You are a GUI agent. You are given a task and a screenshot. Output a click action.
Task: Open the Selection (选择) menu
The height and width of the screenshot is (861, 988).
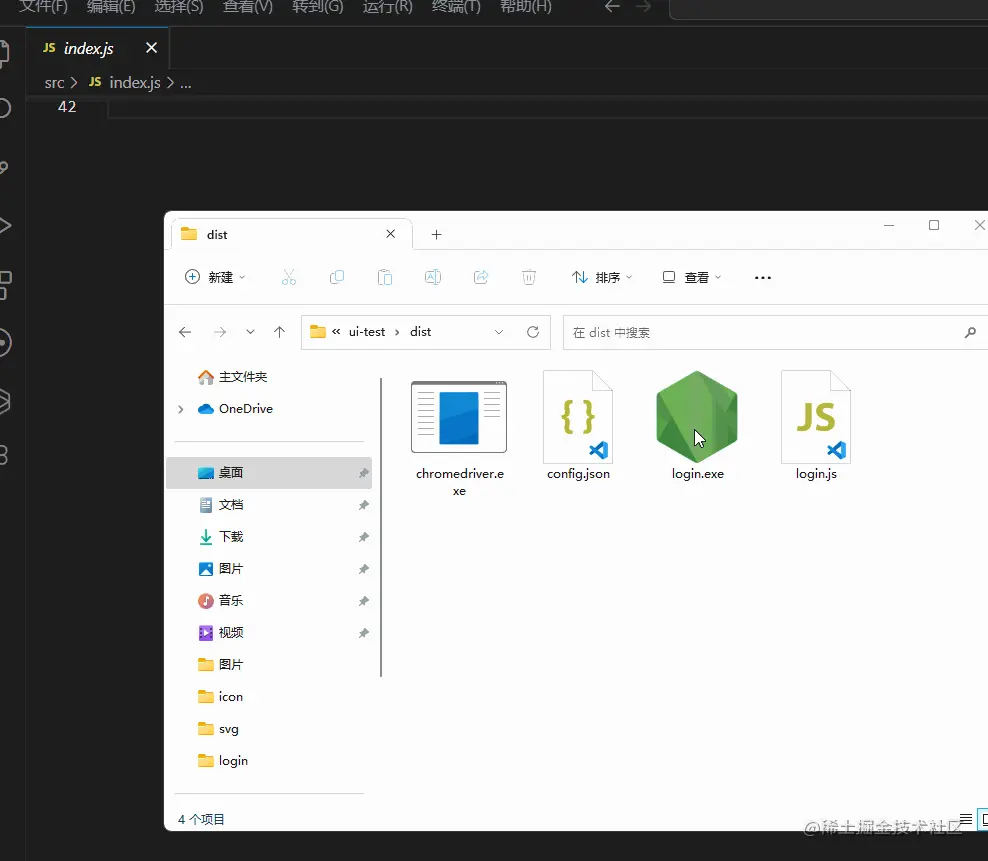point(179,7)
